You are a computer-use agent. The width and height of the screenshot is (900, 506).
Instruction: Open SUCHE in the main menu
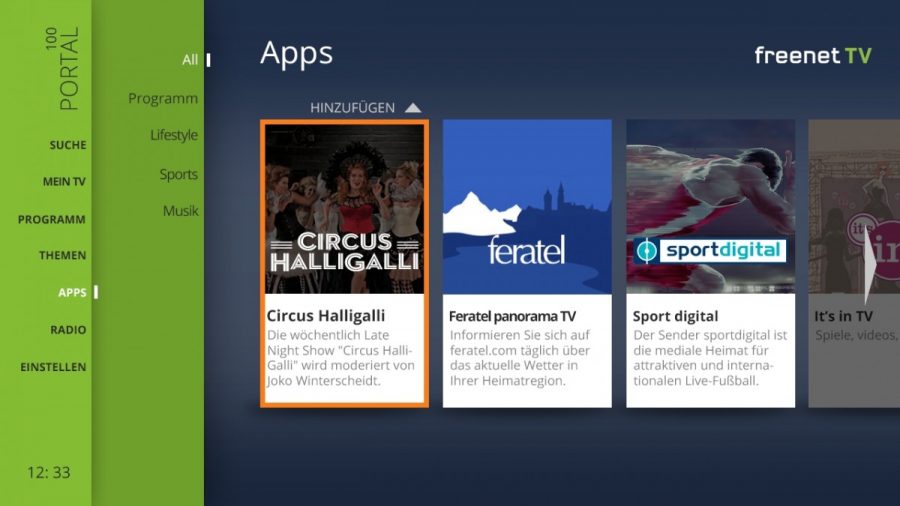(x=68, y=145)
